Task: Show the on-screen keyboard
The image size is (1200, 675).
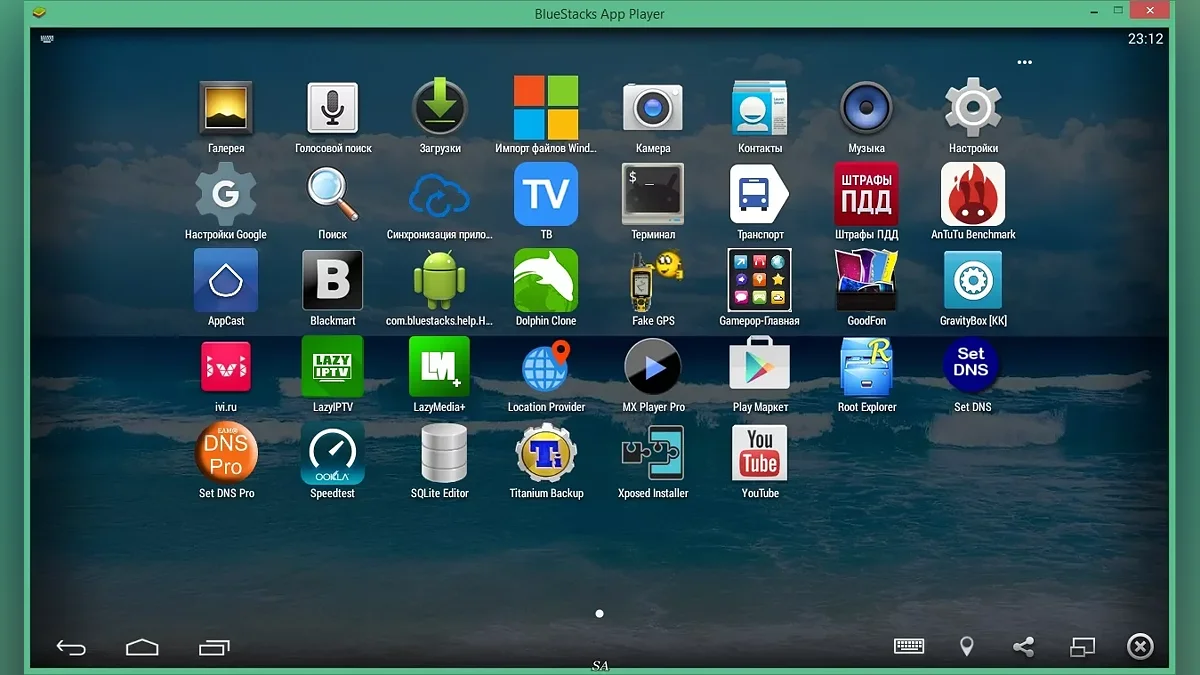Action: pyautogui.click(x=909, y=647)
